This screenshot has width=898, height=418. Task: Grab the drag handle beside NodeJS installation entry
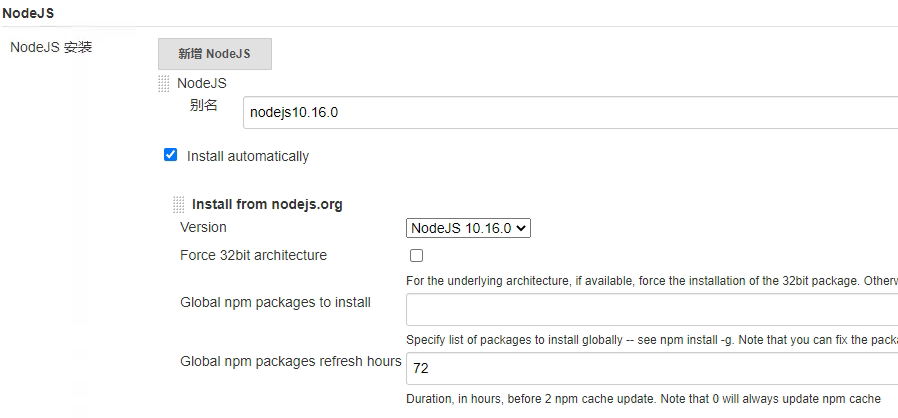pos(164,84)
